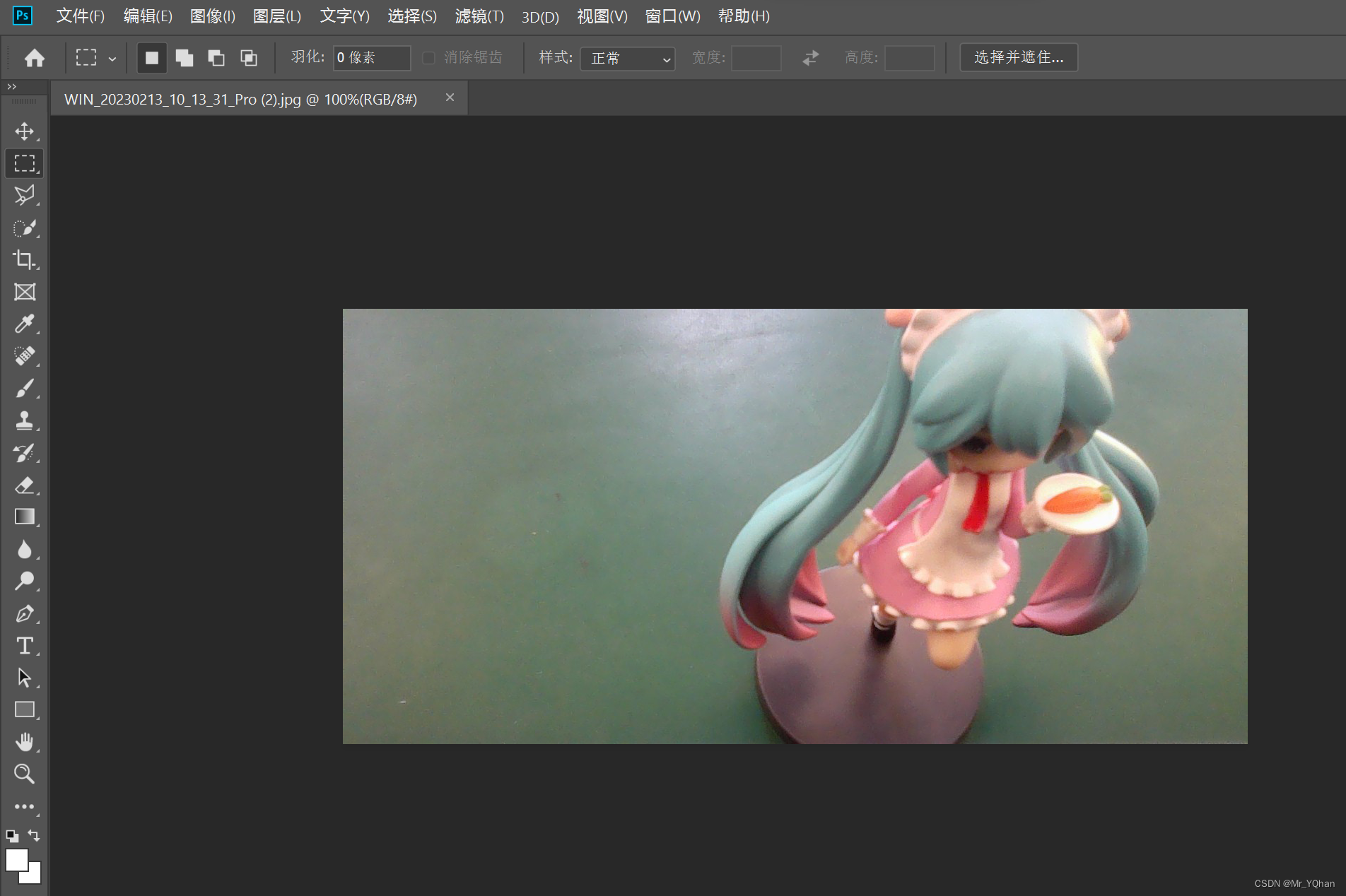Expand the collapsed toolbar panel arrows
Viewport: 1346px width, 896px height.
pos(11,87)
